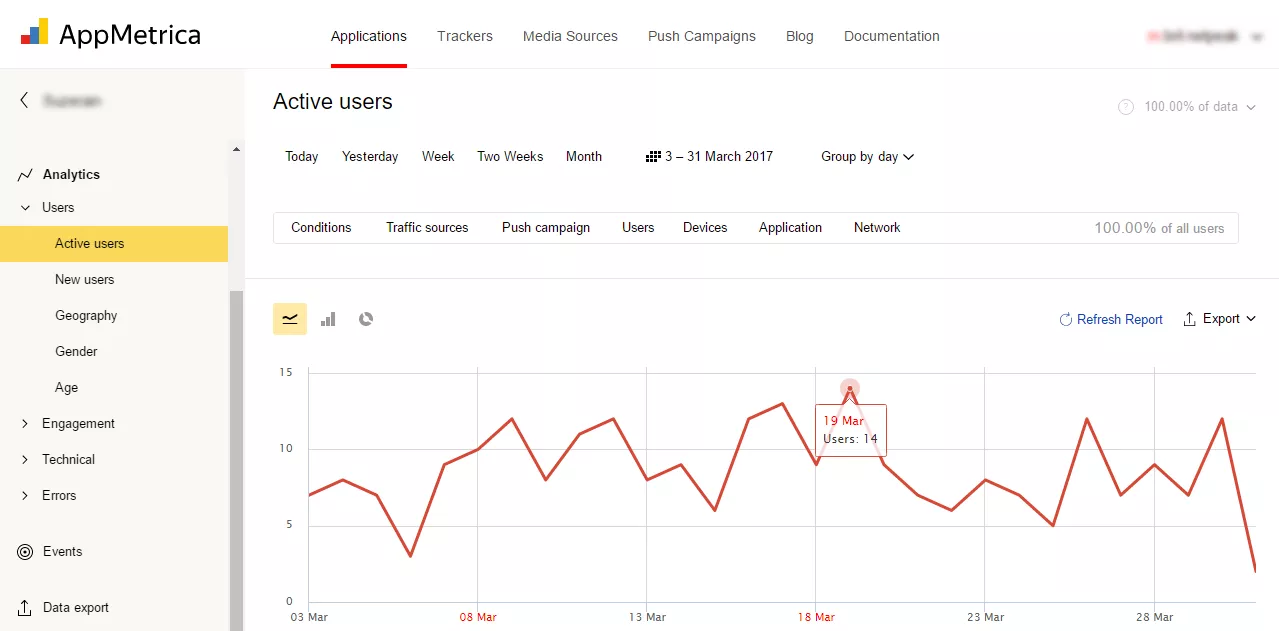The height and width of the screenshot is (631, 1279).
Task: Click the help question mark icon
Action: tap(1126, 107)
